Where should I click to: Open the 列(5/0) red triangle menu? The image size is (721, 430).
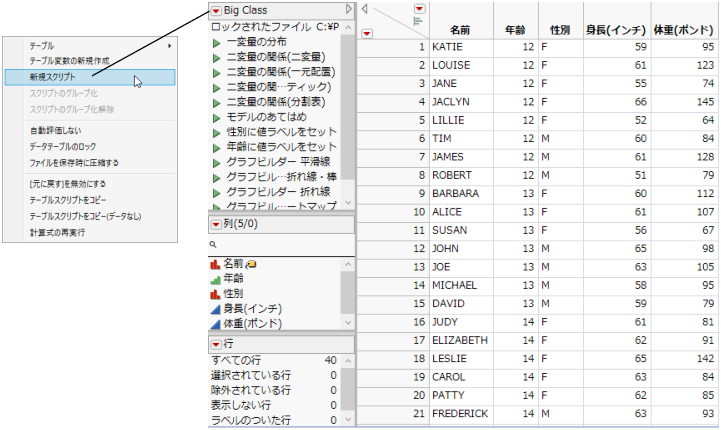click(x=215, y=224)
